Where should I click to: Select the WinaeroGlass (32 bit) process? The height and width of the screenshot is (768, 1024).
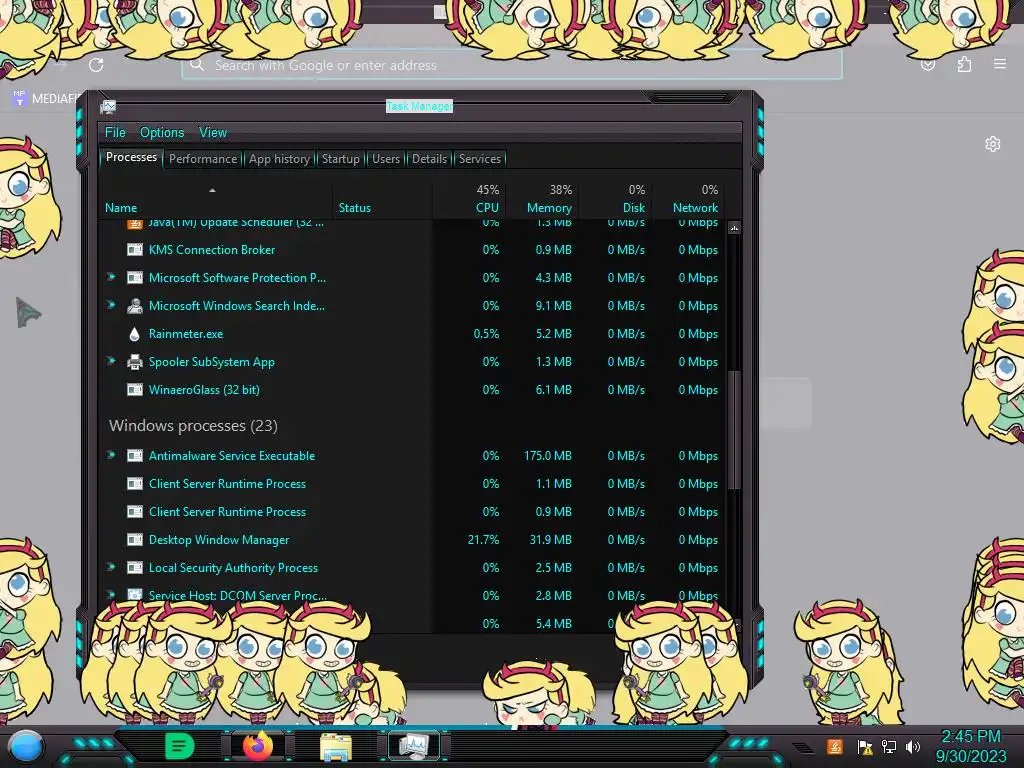pos(413,390)
